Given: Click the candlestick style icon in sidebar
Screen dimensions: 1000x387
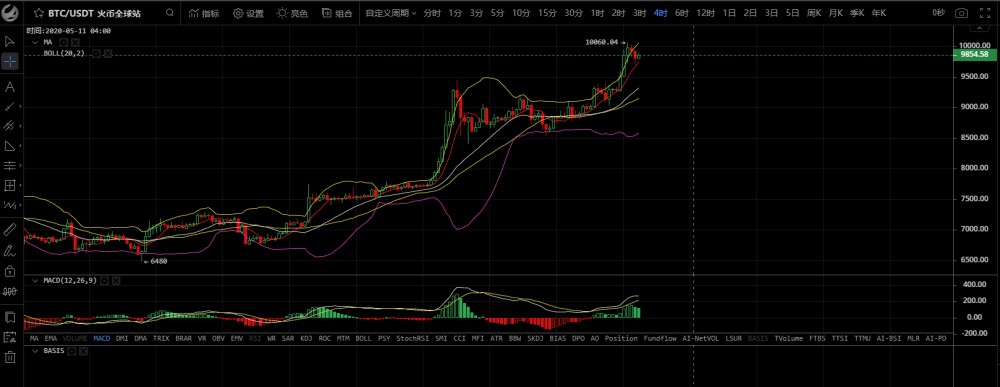Looking at the screenshot, I should (10, 291).
